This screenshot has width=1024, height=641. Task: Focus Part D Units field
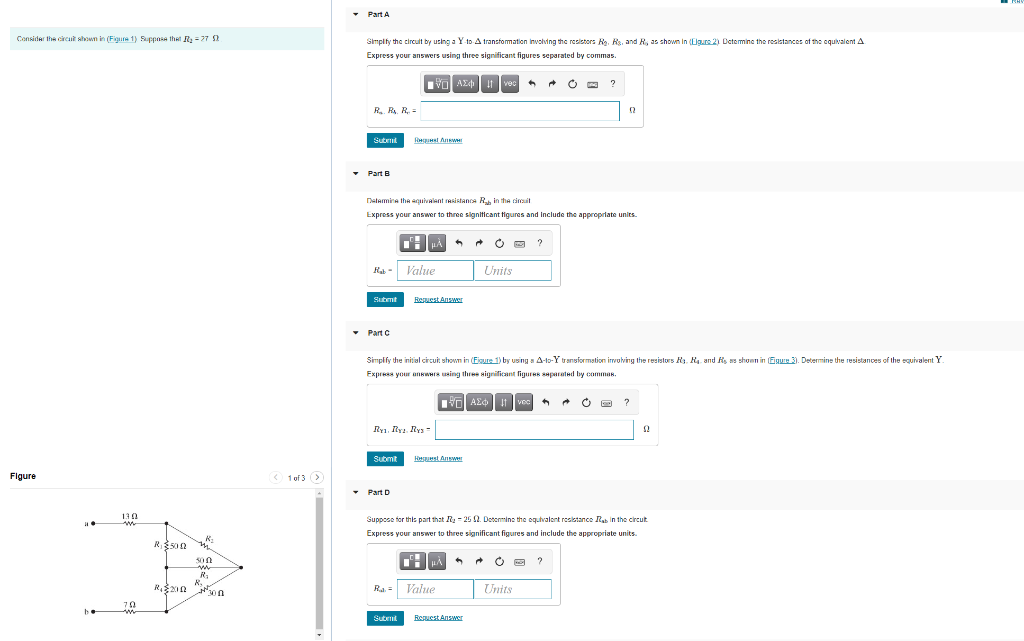513,589
